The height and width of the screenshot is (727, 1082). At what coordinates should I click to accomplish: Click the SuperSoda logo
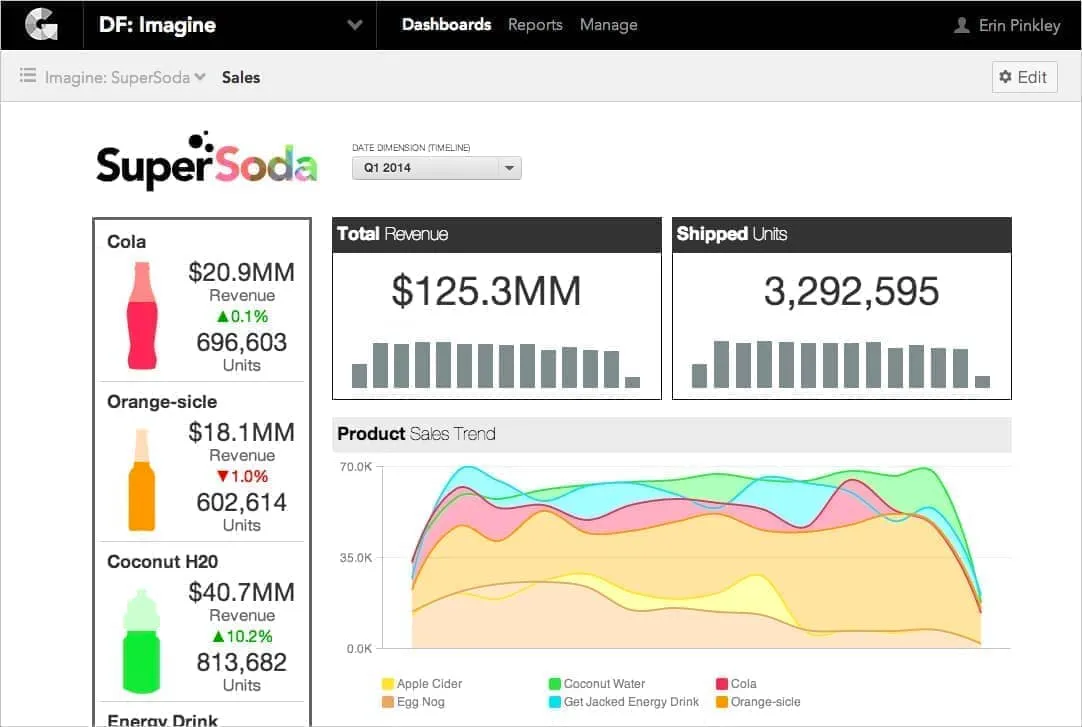[x=207, y=161]
